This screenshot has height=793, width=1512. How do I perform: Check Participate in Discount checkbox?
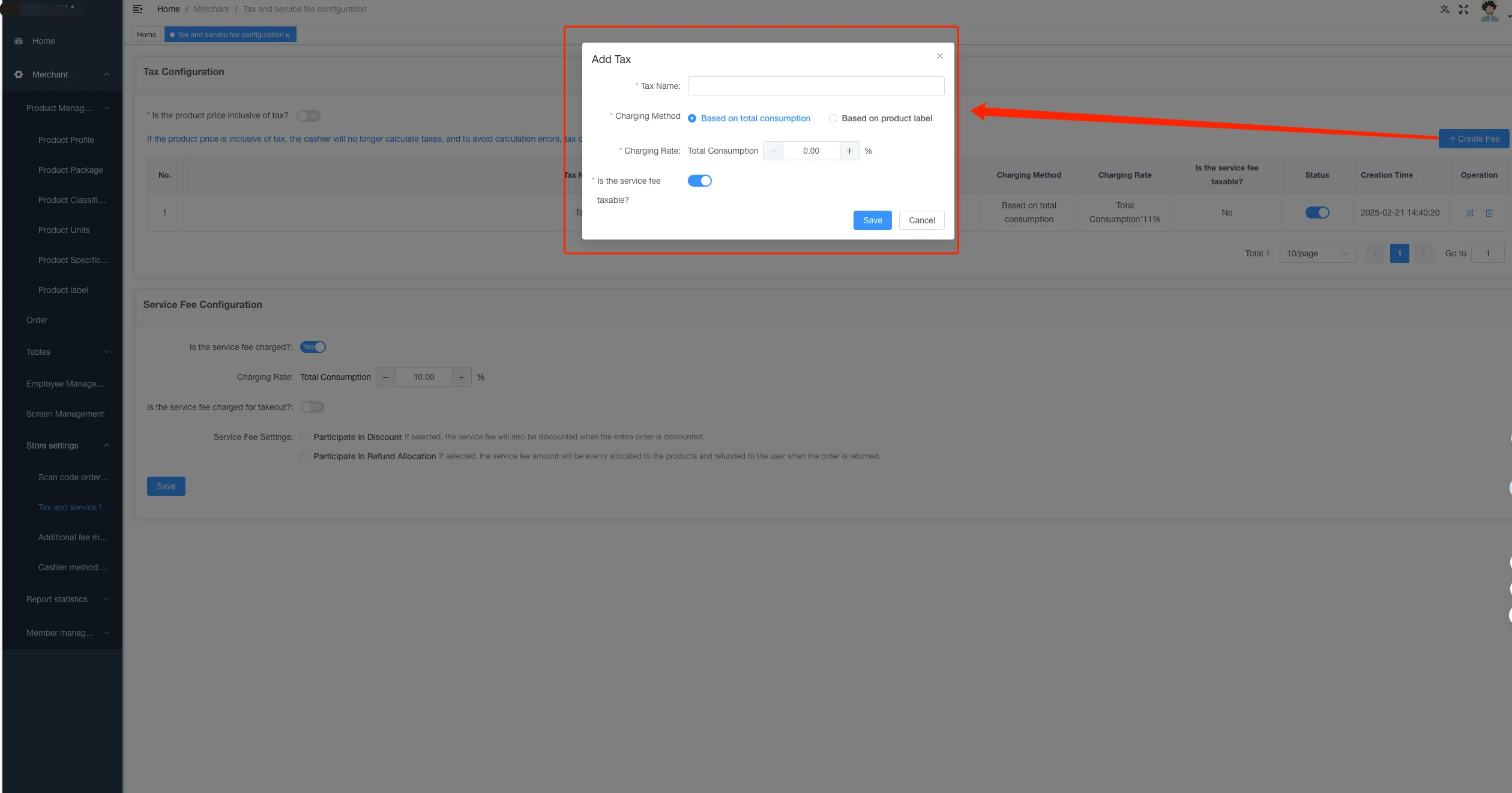click(x=304, y=437)
